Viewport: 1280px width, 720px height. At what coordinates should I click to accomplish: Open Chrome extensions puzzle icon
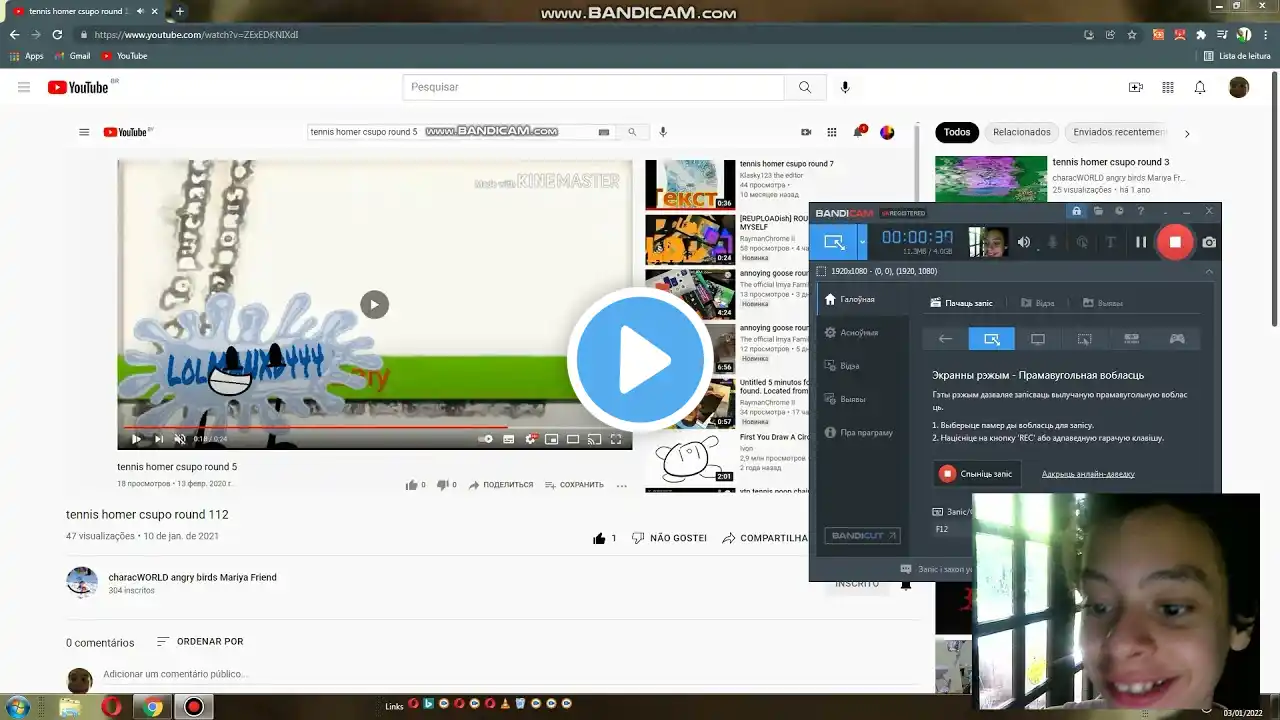1201,34
